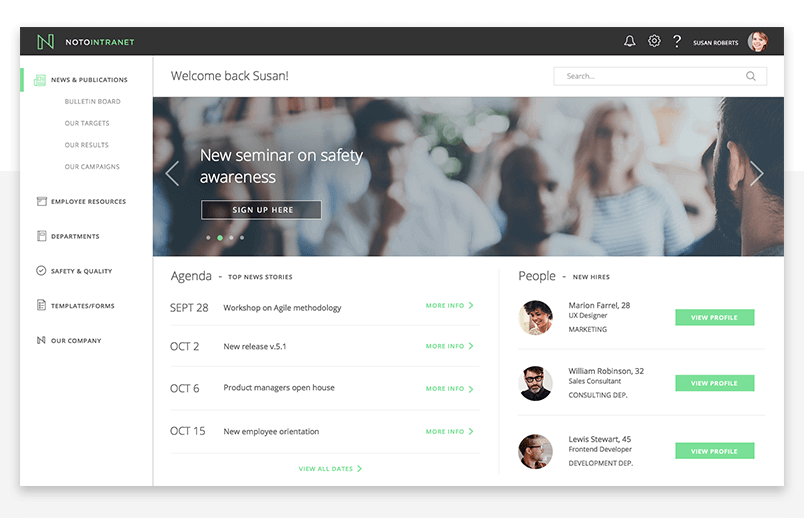Open More Info for Oct 6 open house
804x518 pixels.
(x=450, y=389)
